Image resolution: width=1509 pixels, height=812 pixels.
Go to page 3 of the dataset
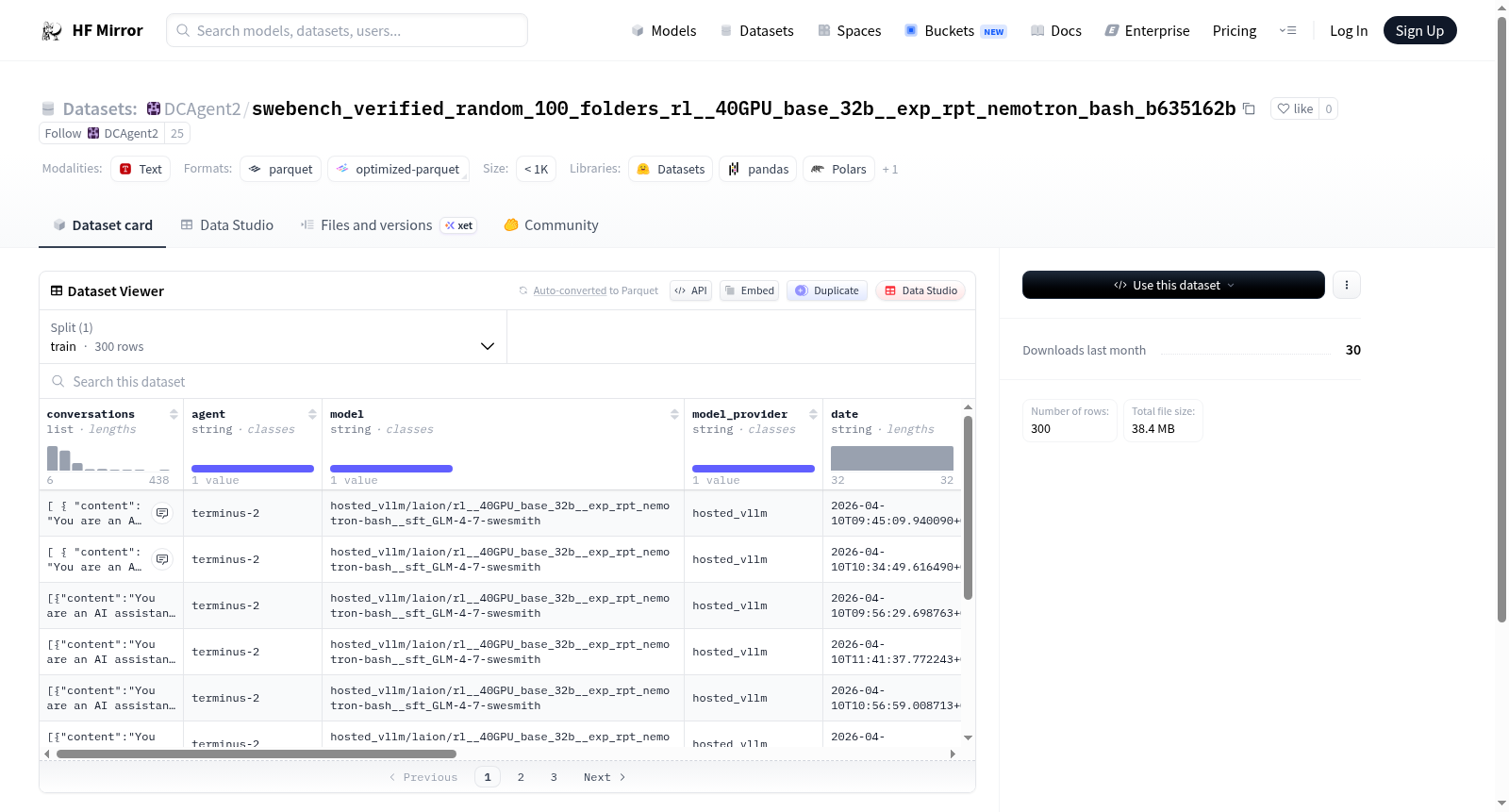554,777
